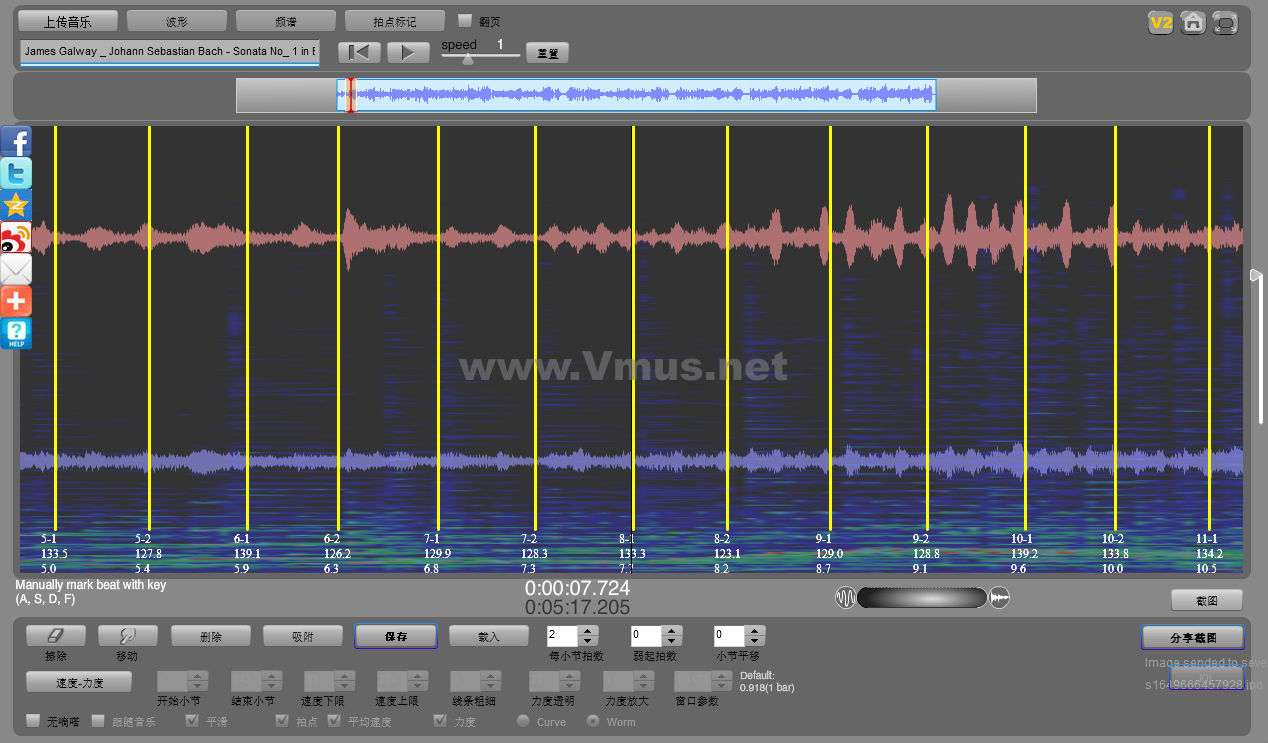This screenshot has width=1268, height=743.
Task: Toggle the 平均速度 checkbox
Action: tap(334, 720)
